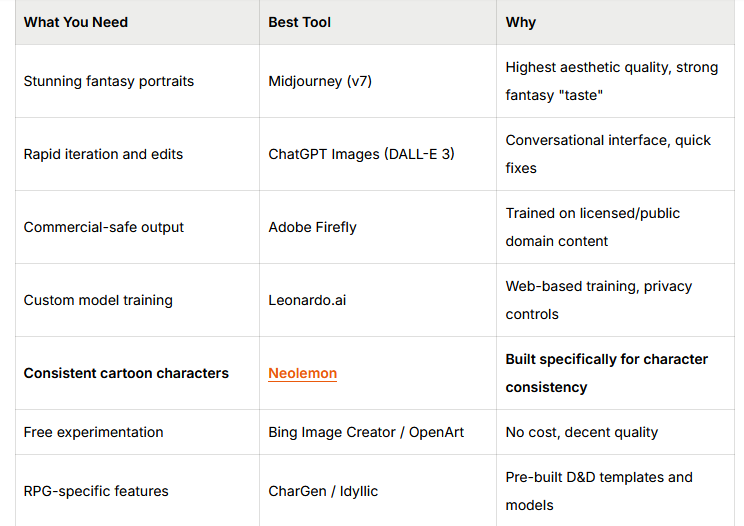Click the "Best Tool" column header
Image resolution: width=744 pixels, height=526 pixels.
point(300,22)
